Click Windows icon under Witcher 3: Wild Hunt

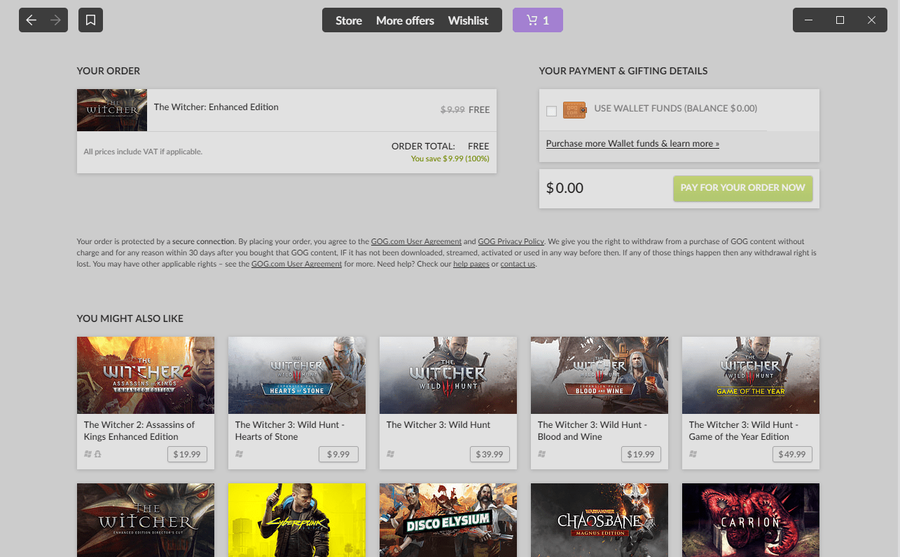390,454
